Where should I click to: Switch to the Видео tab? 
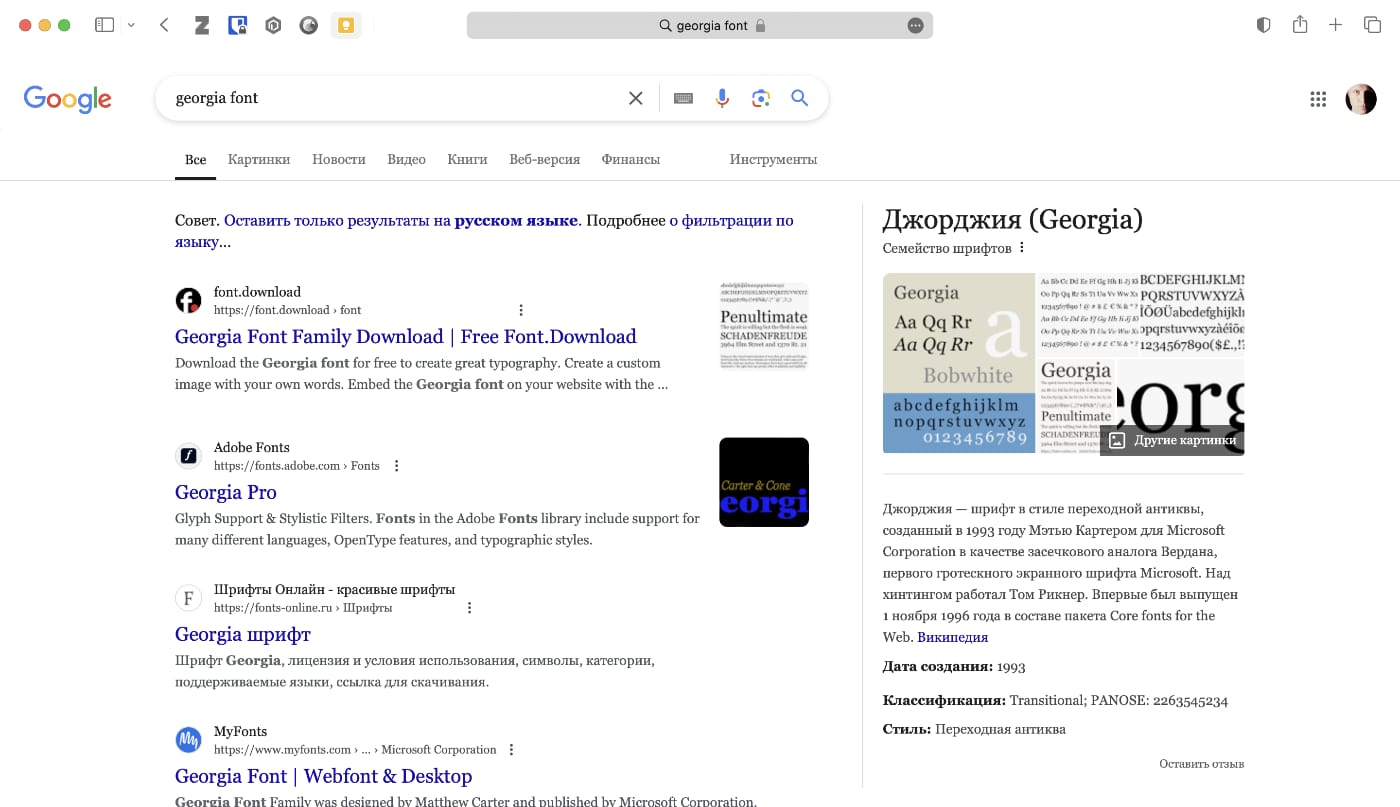point(407,159)
